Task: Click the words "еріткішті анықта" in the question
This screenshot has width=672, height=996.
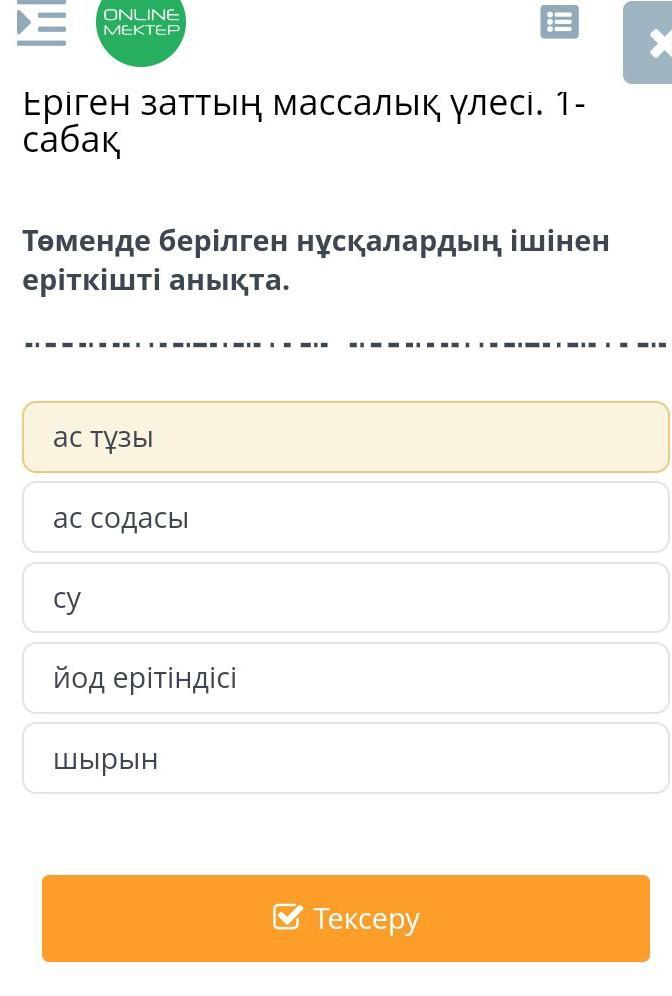Action: 156,281
